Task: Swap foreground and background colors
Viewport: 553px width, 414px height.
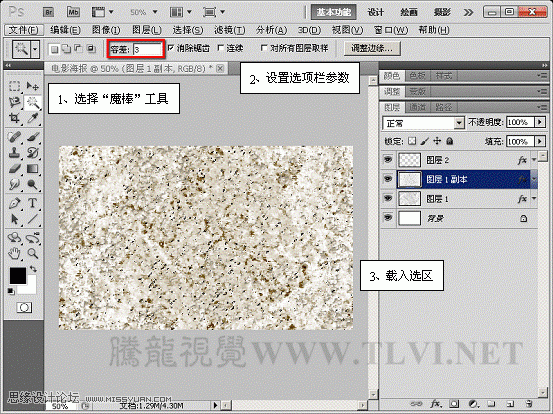Action: click(33, 269)
